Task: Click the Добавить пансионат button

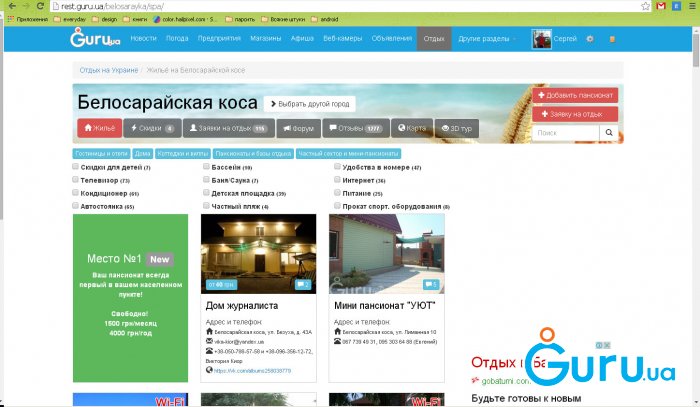Action: [576, 95]
